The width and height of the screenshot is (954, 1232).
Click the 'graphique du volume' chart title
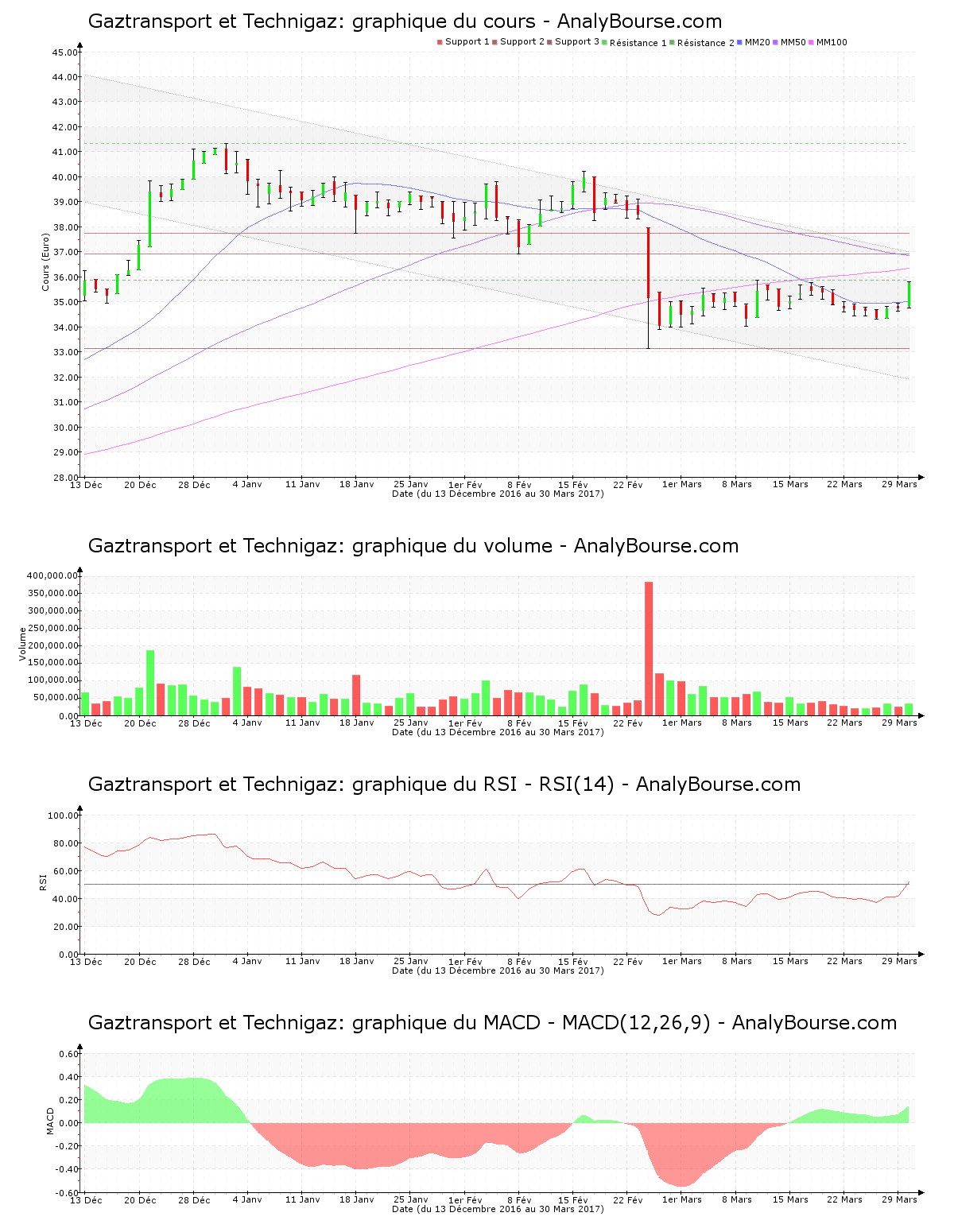coord(413,546)
